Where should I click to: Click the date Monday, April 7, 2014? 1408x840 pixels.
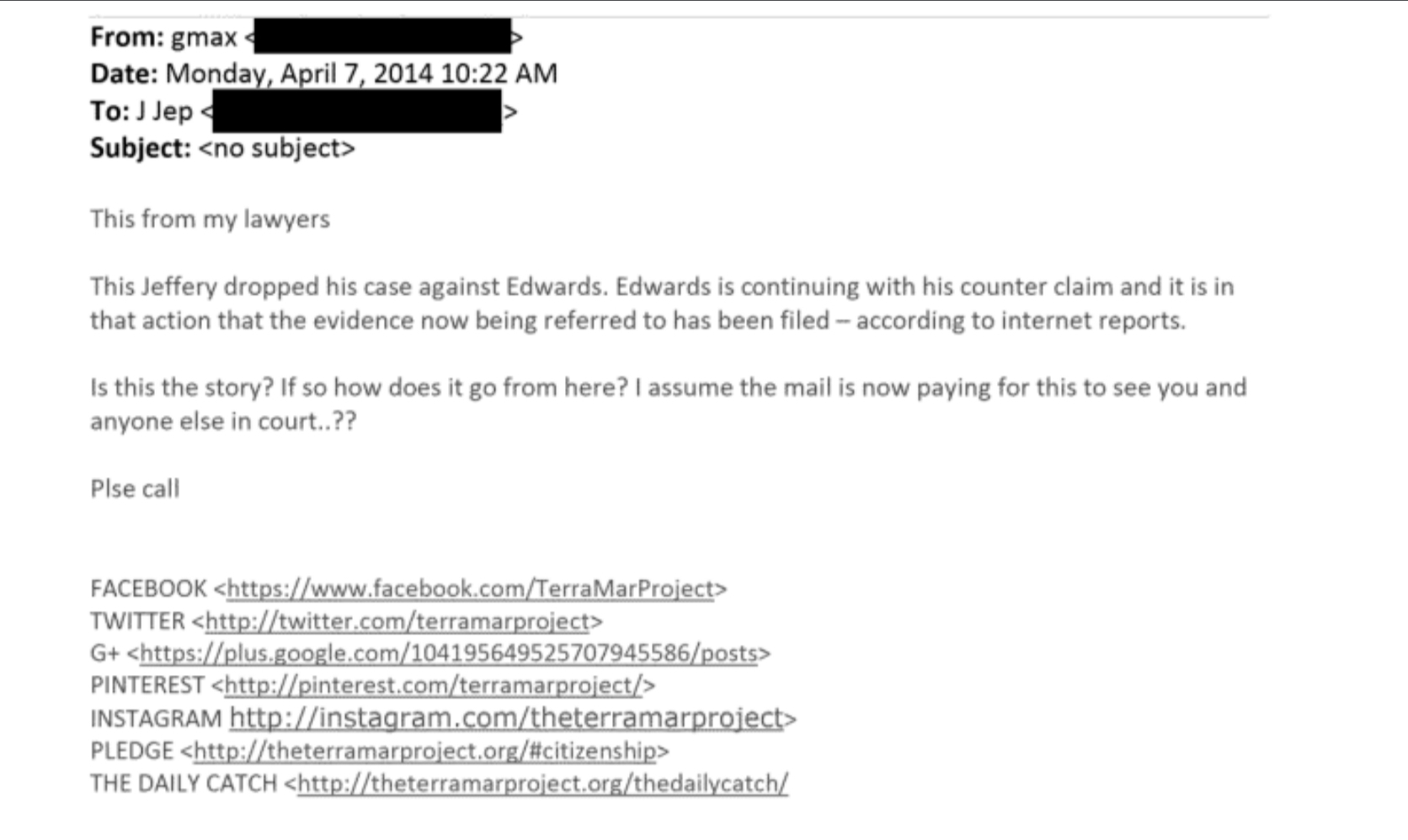300,73
